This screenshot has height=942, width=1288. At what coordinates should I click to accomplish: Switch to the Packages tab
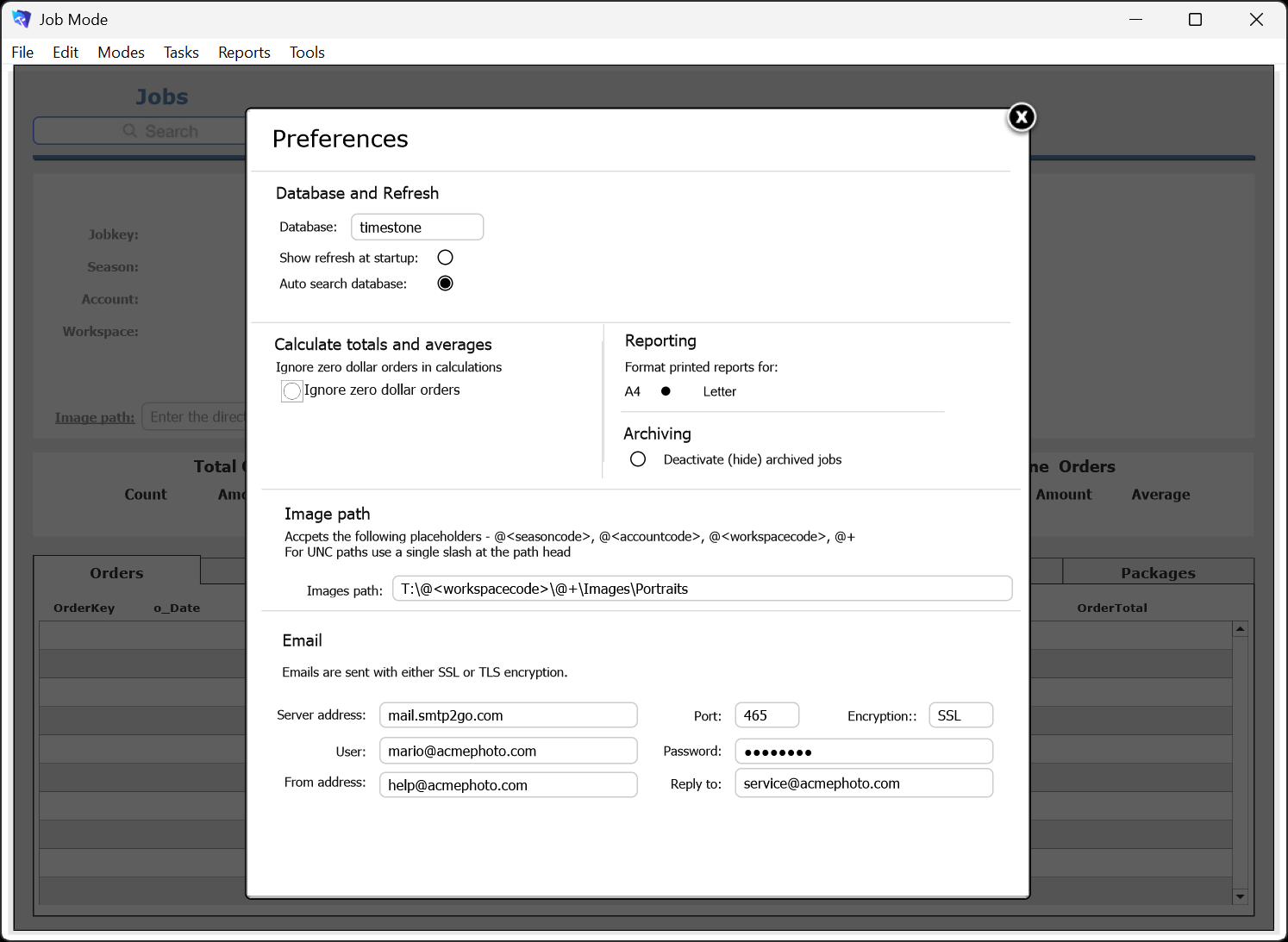(1158, 571)
